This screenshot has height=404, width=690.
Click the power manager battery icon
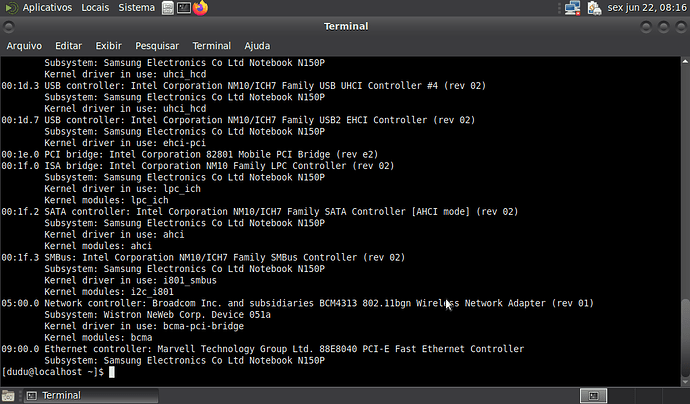tap(594, 8)
